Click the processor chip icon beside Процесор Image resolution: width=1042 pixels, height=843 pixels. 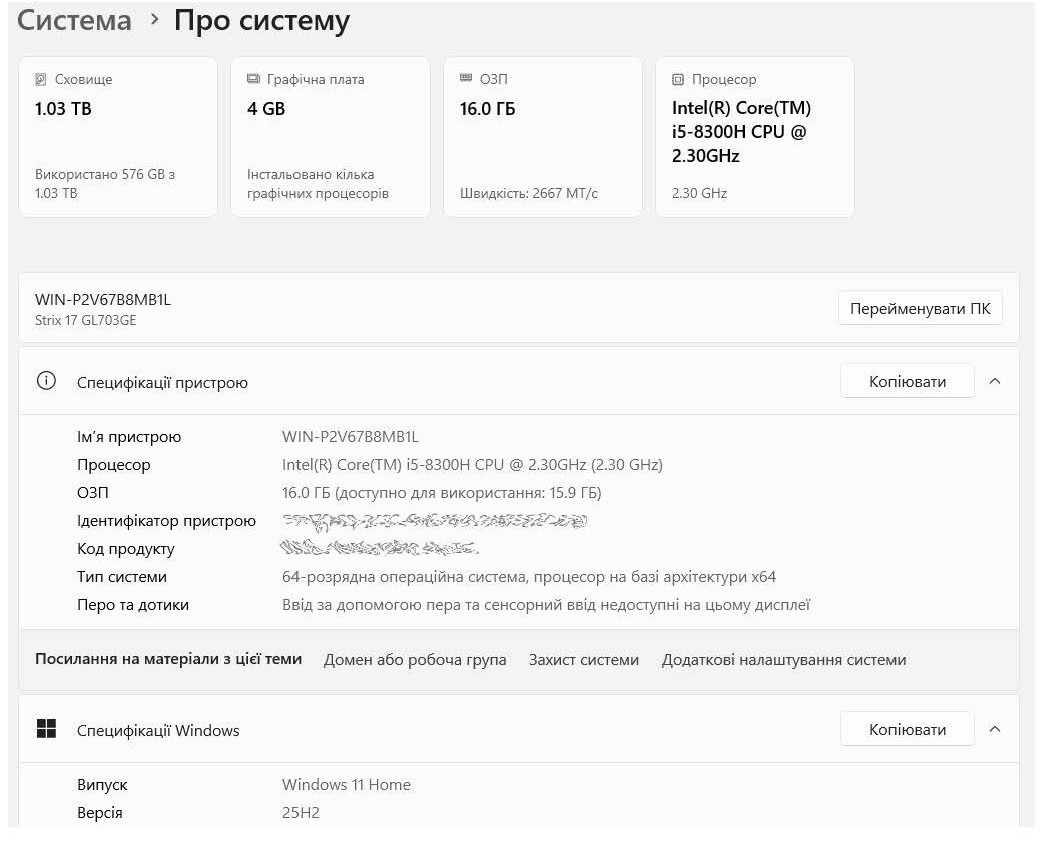click(678, 79)
